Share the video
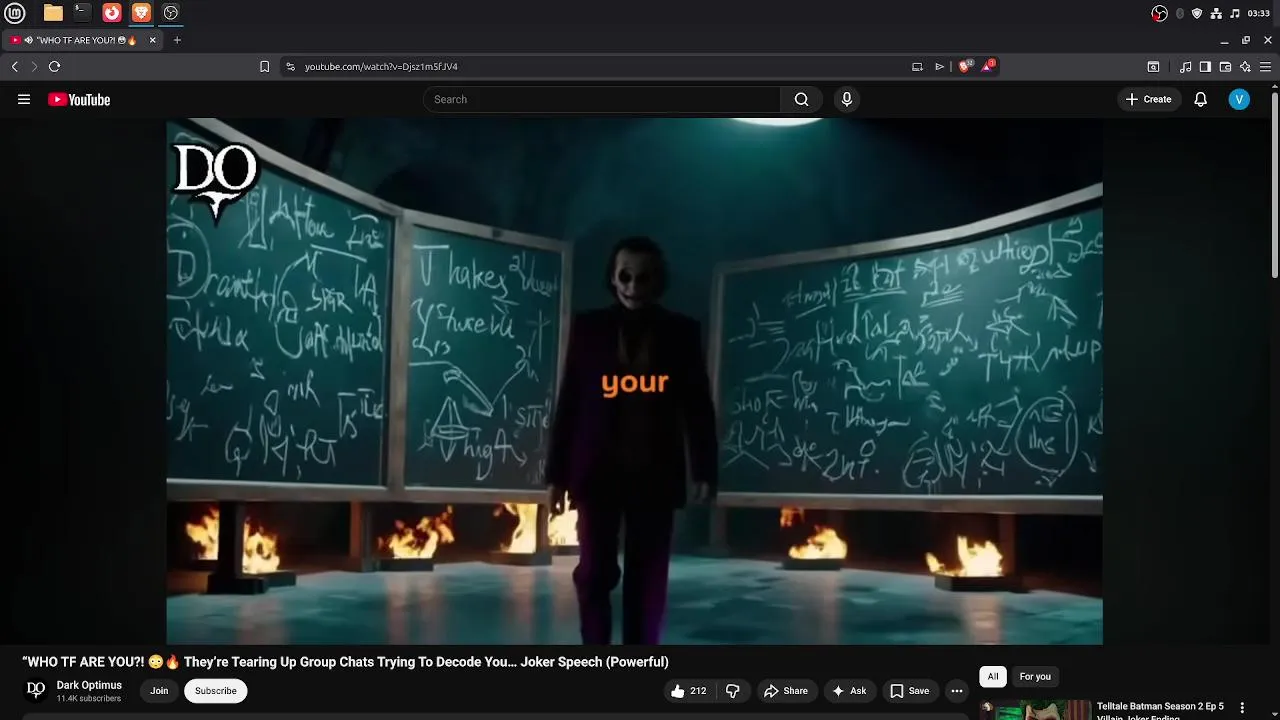This screenshot has height=720, width=1280. click(x=785, y=691)
